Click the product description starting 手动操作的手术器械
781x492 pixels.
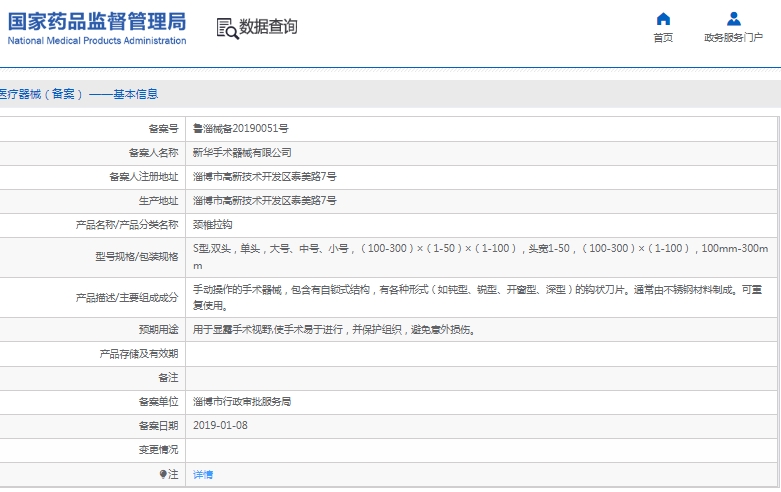pos(478,297)
